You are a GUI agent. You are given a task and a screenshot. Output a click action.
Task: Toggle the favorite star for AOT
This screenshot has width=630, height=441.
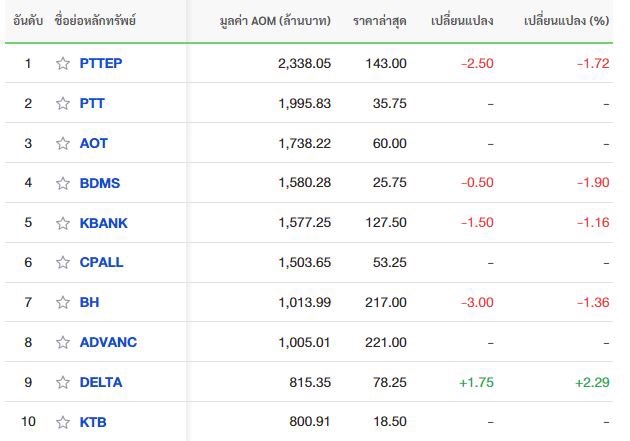click(63, 143)
